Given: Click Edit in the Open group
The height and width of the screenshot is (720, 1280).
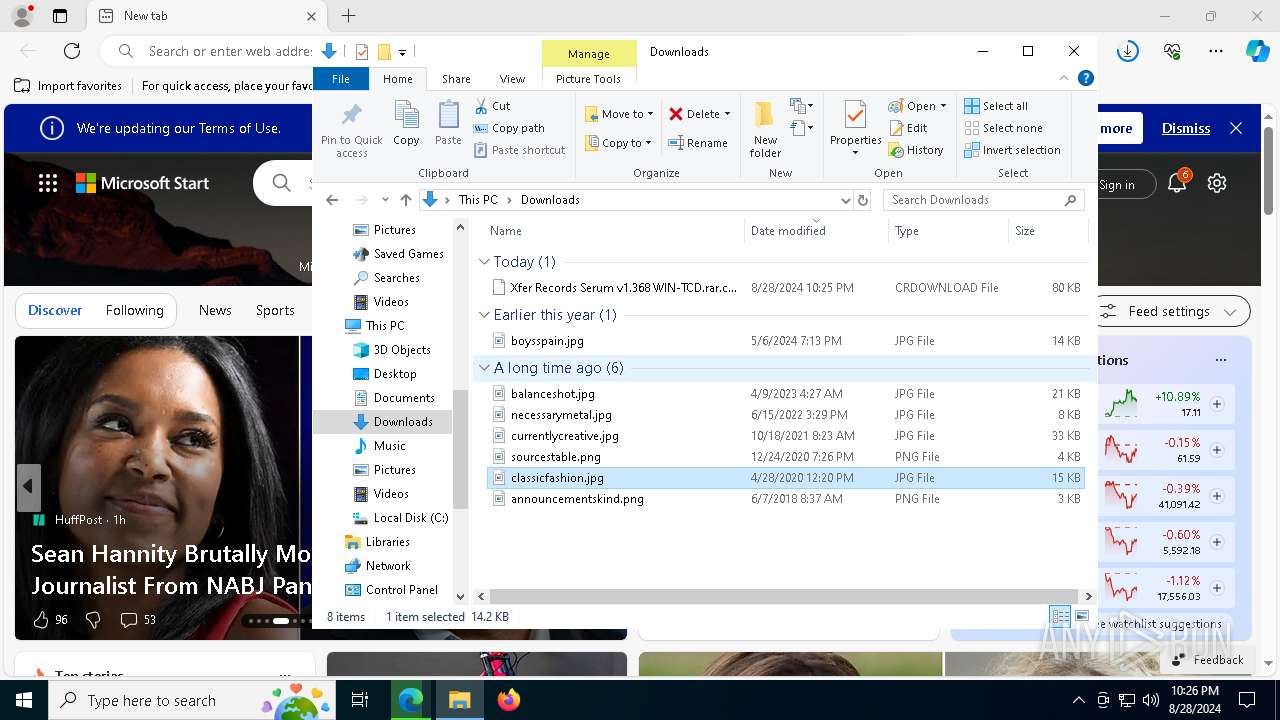Looking at the screenshot, I should coord(908,128).
